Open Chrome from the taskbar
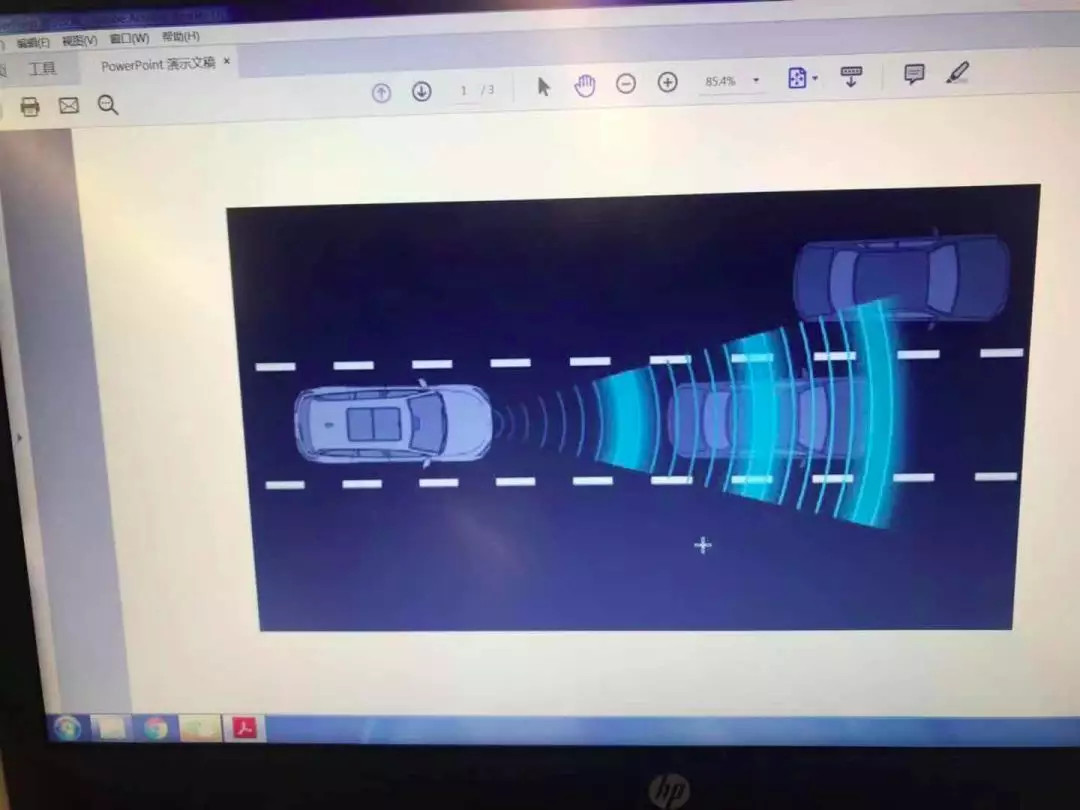Viewport: 1080px width, 810px height. pyautogui.click(x=156, y=728)
